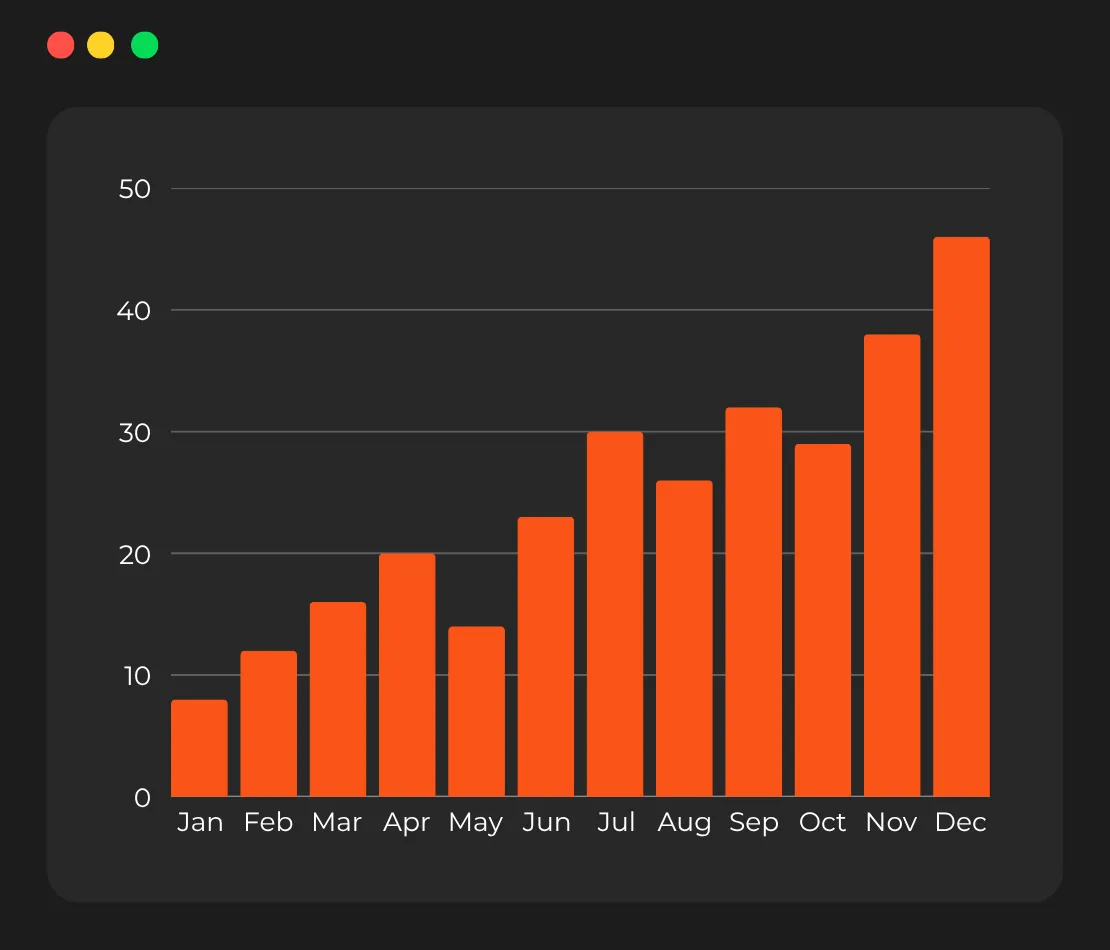The image size is (1110, 950).
Task: Select the Jun bar in the chart
Action: (x=546, y=657)
